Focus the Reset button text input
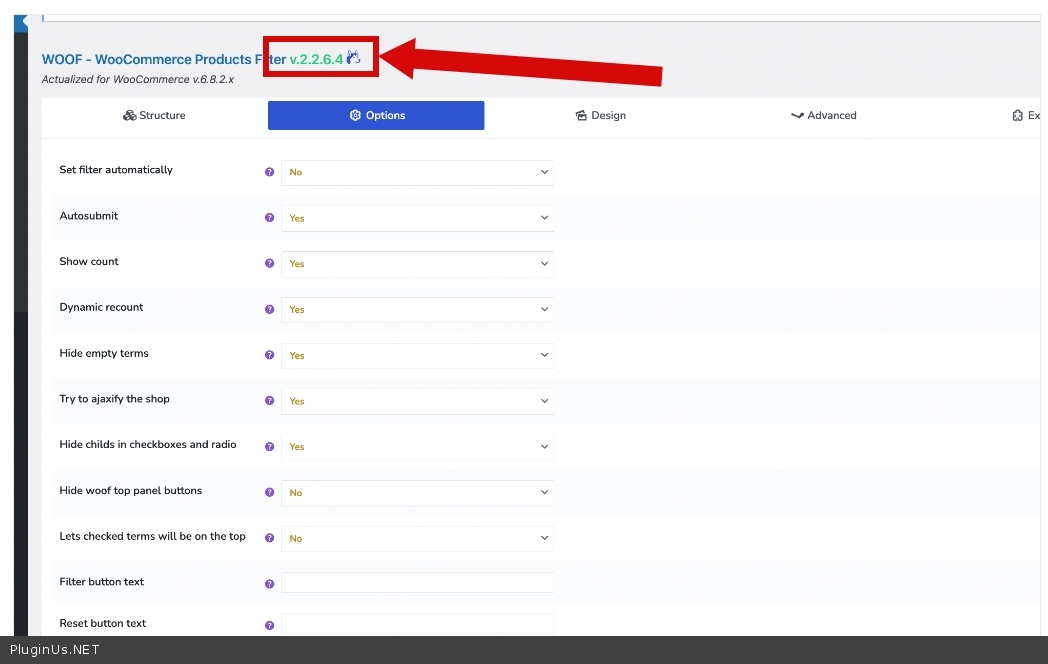 pos(417,624)
